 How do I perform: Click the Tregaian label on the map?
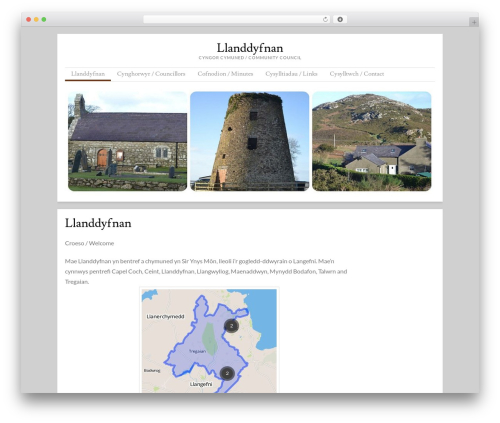[x=197, y=351]
